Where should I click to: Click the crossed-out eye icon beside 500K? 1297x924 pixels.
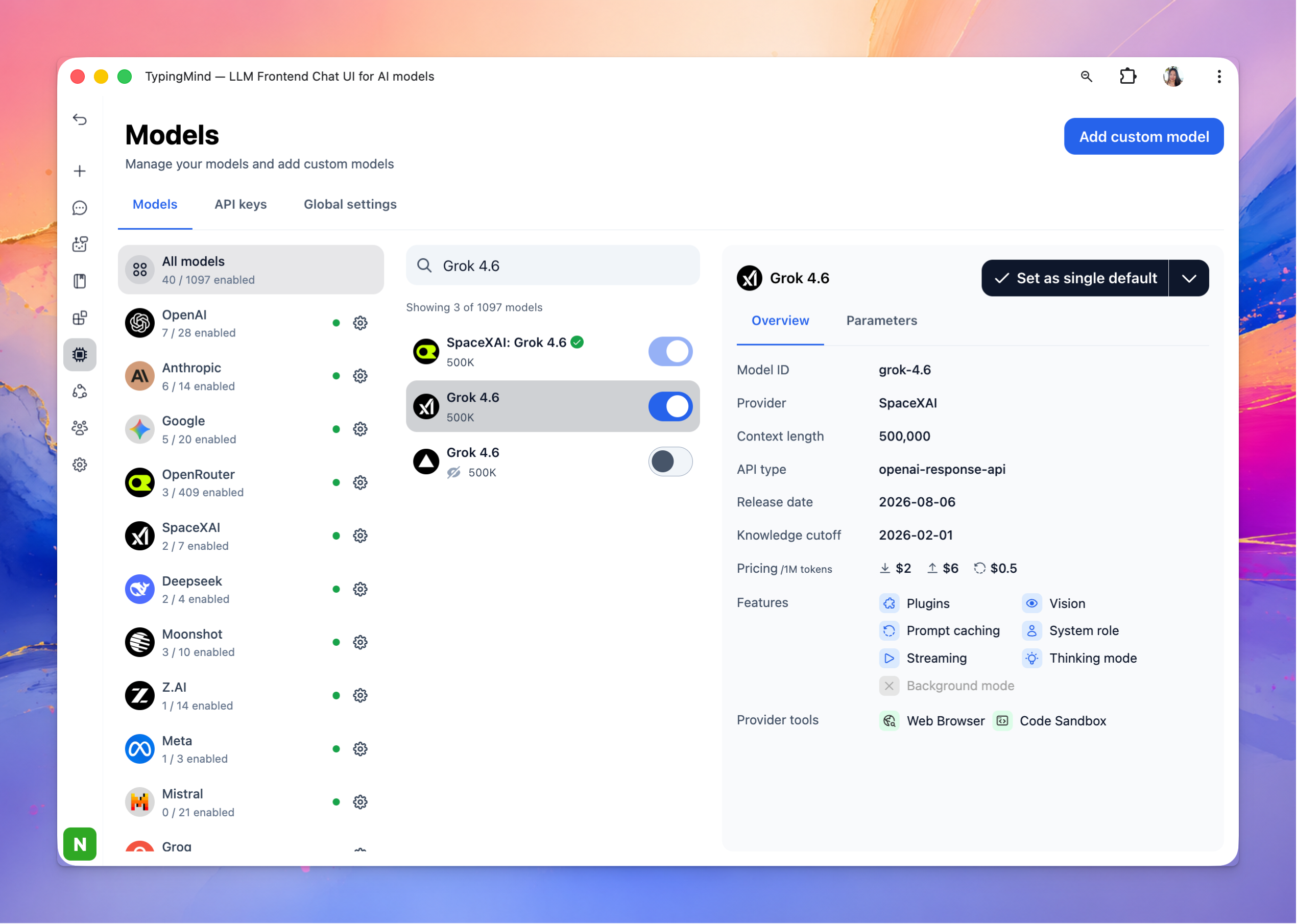453,473
